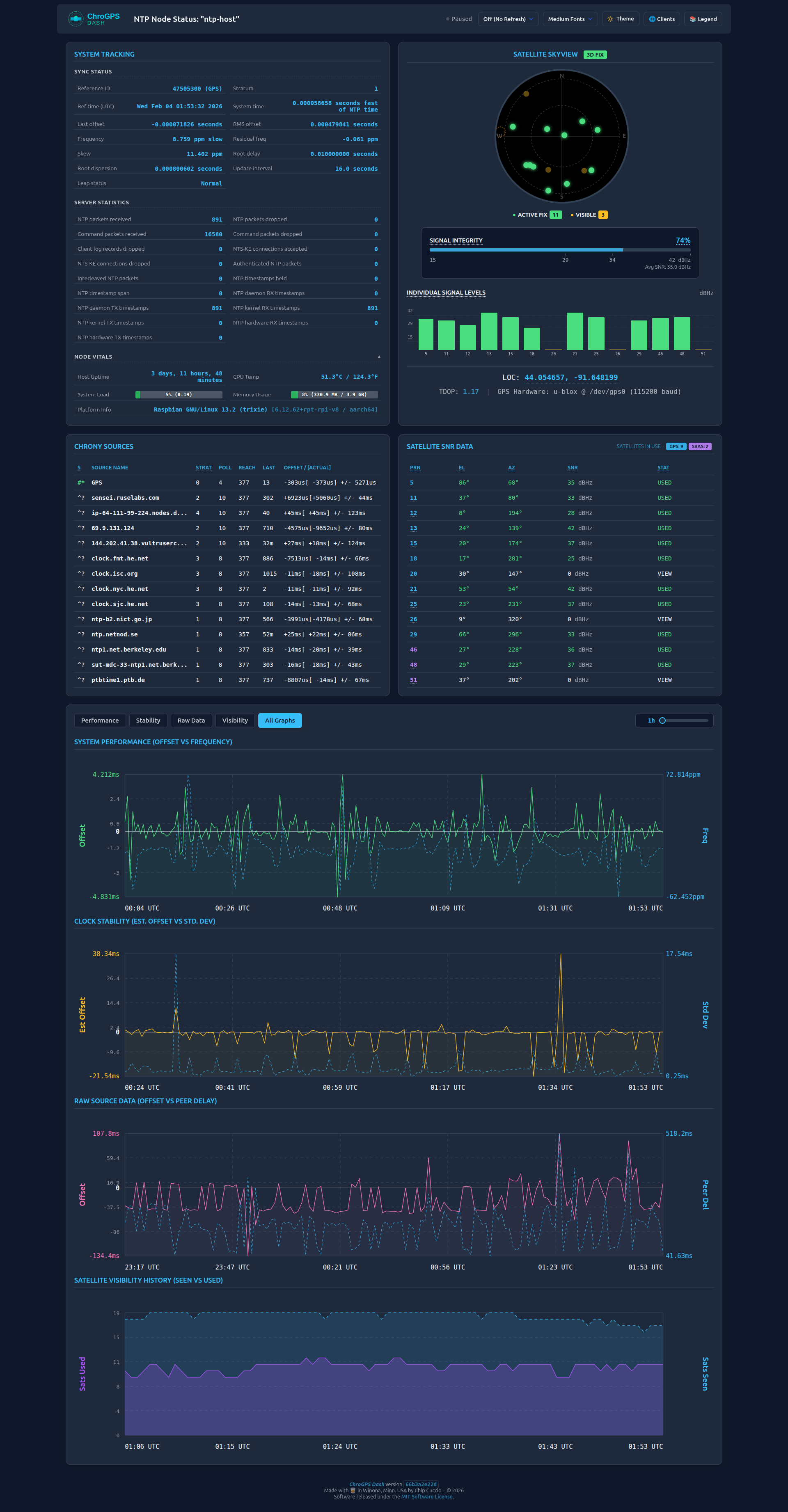
Task: Click the 1h time range slider
Action: tap(662, 720)
